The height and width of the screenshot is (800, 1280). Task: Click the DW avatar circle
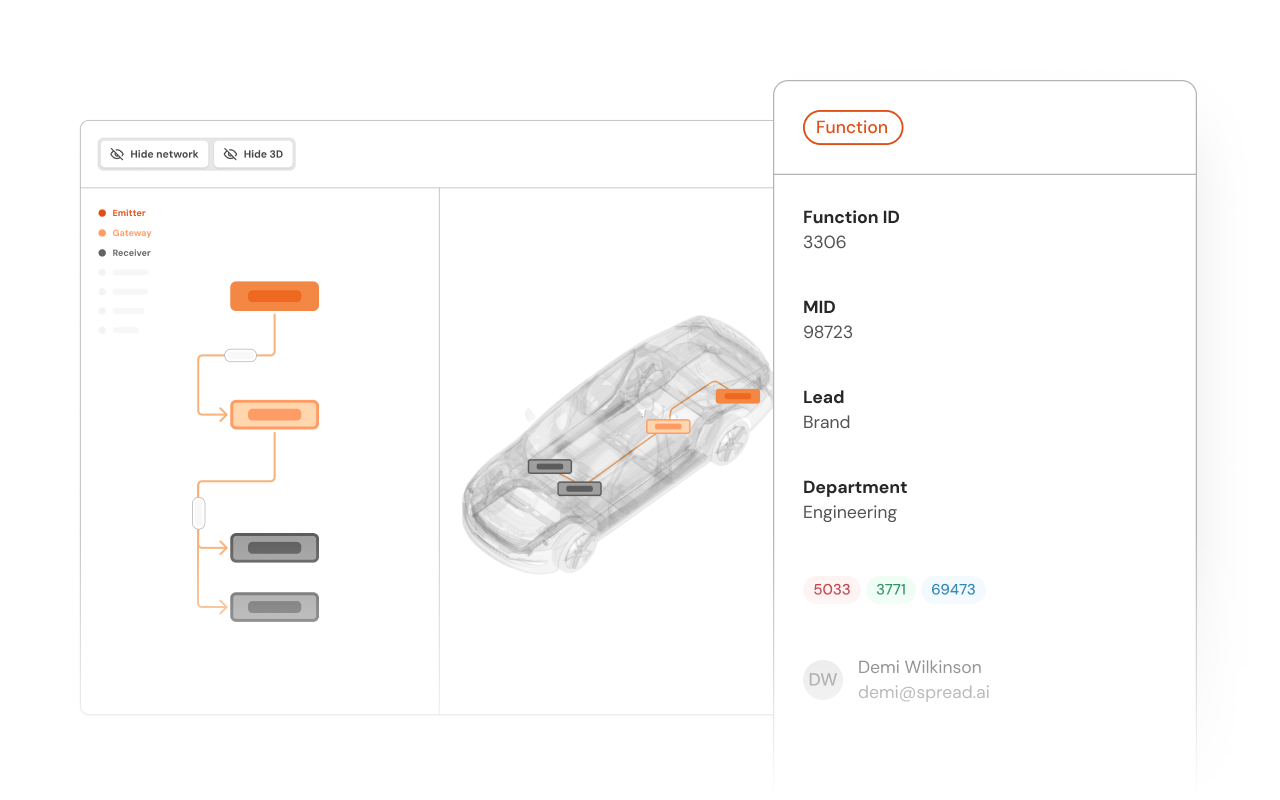click(x=823, y=680)
